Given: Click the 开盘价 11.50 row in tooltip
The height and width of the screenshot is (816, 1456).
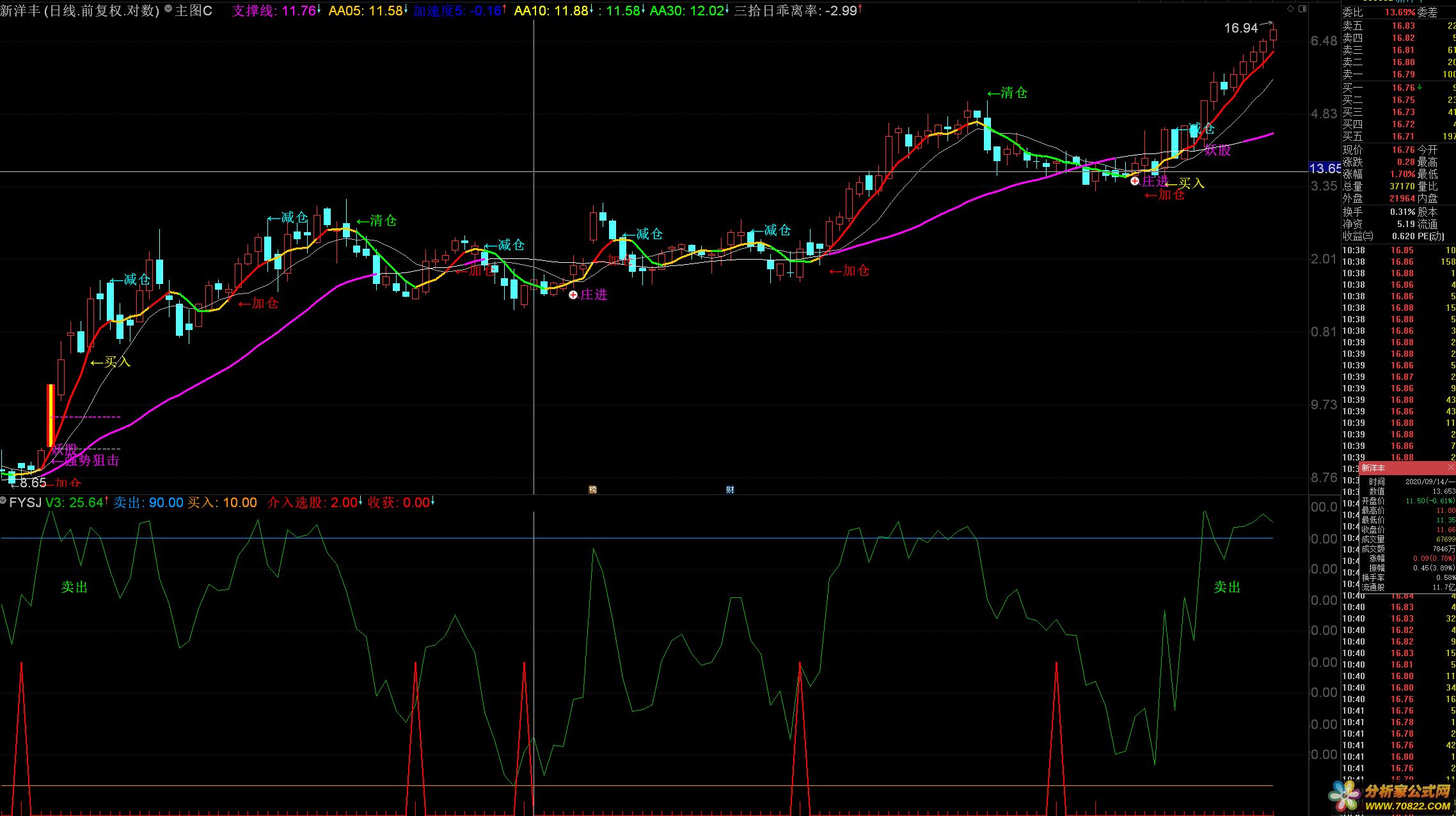Looking at the screenshot, I should tap(1407, 501).
